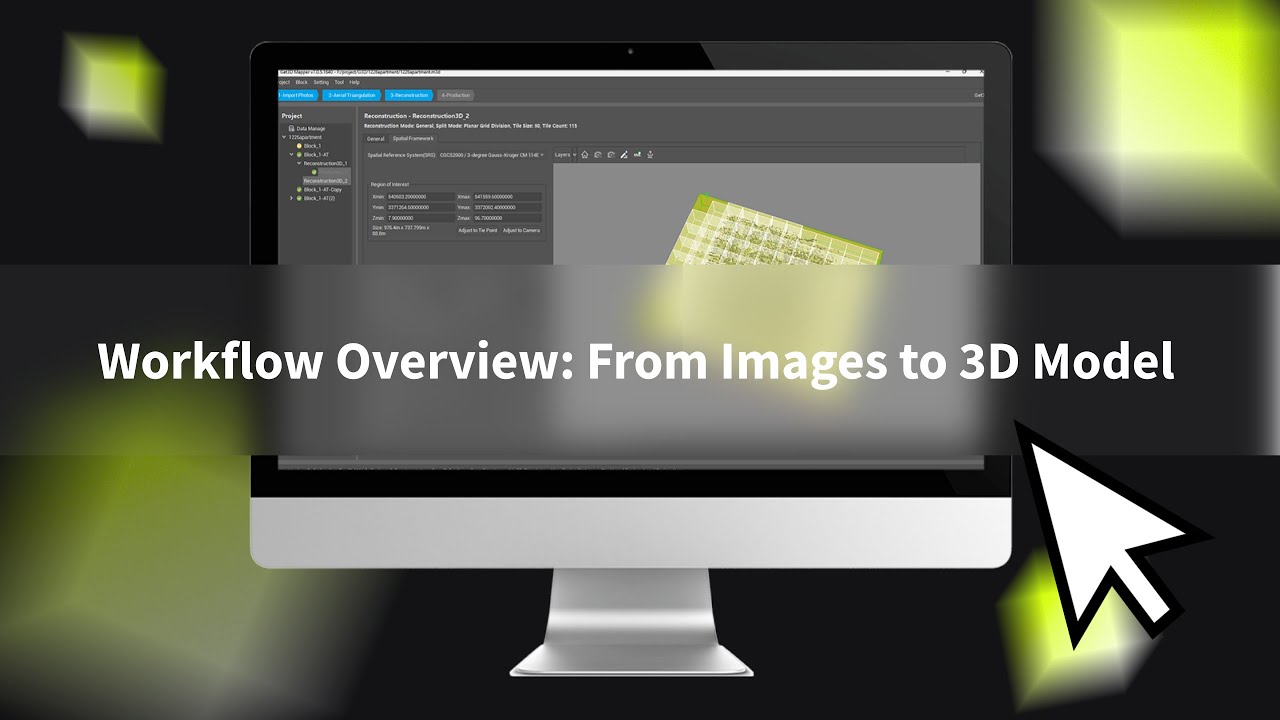The image size is (1280, 720).
Task: Open the Layers dropdown
Action: pyautogui.click(x=565, y=155)
